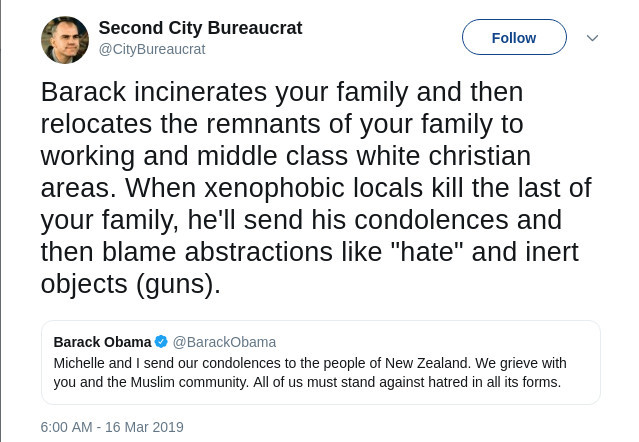Open the Barack Obama name in quoted tweet

click(x=102, y=342)
